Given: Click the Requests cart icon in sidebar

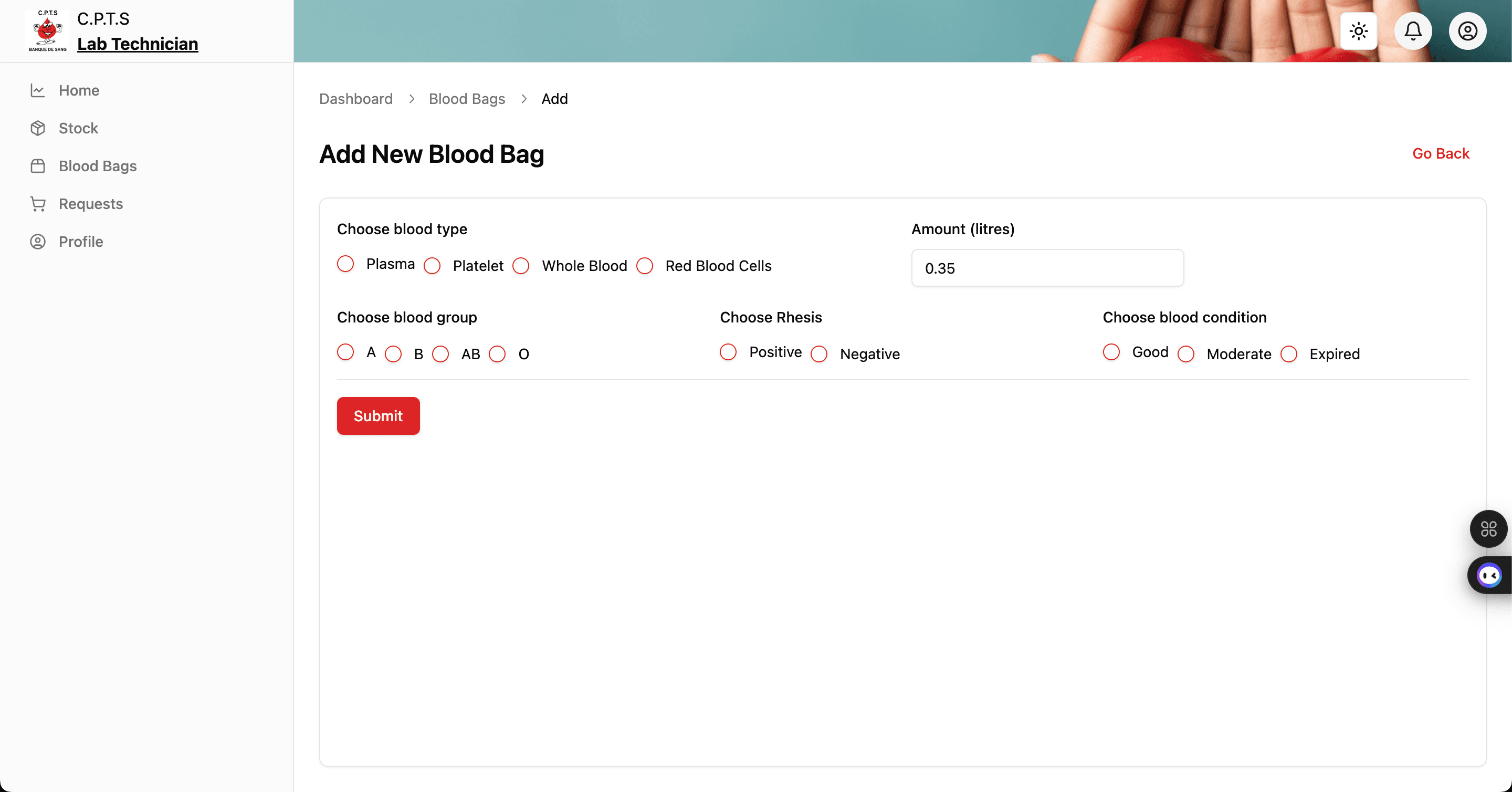Looking at the screenshot, I should click(38, 204).
